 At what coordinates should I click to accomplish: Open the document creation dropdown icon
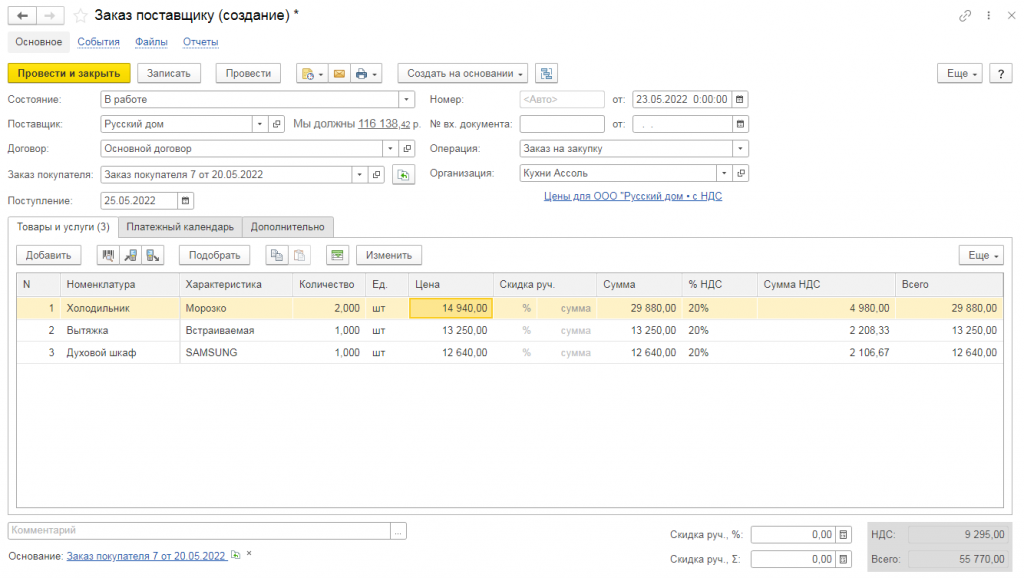(312, 73)
